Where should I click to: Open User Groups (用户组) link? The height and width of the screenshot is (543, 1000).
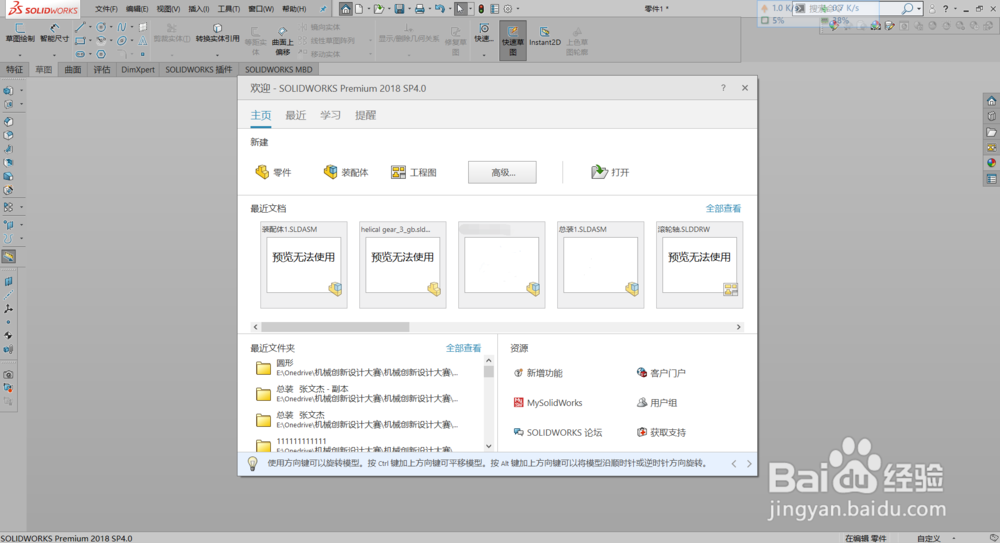click(656, 403)
